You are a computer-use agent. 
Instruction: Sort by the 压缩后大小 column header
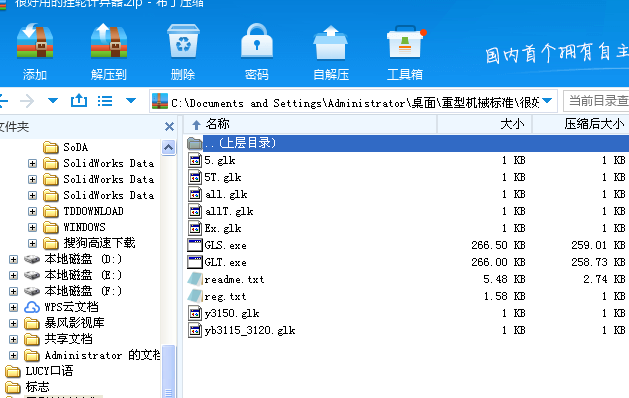click(x=581, y=124)
